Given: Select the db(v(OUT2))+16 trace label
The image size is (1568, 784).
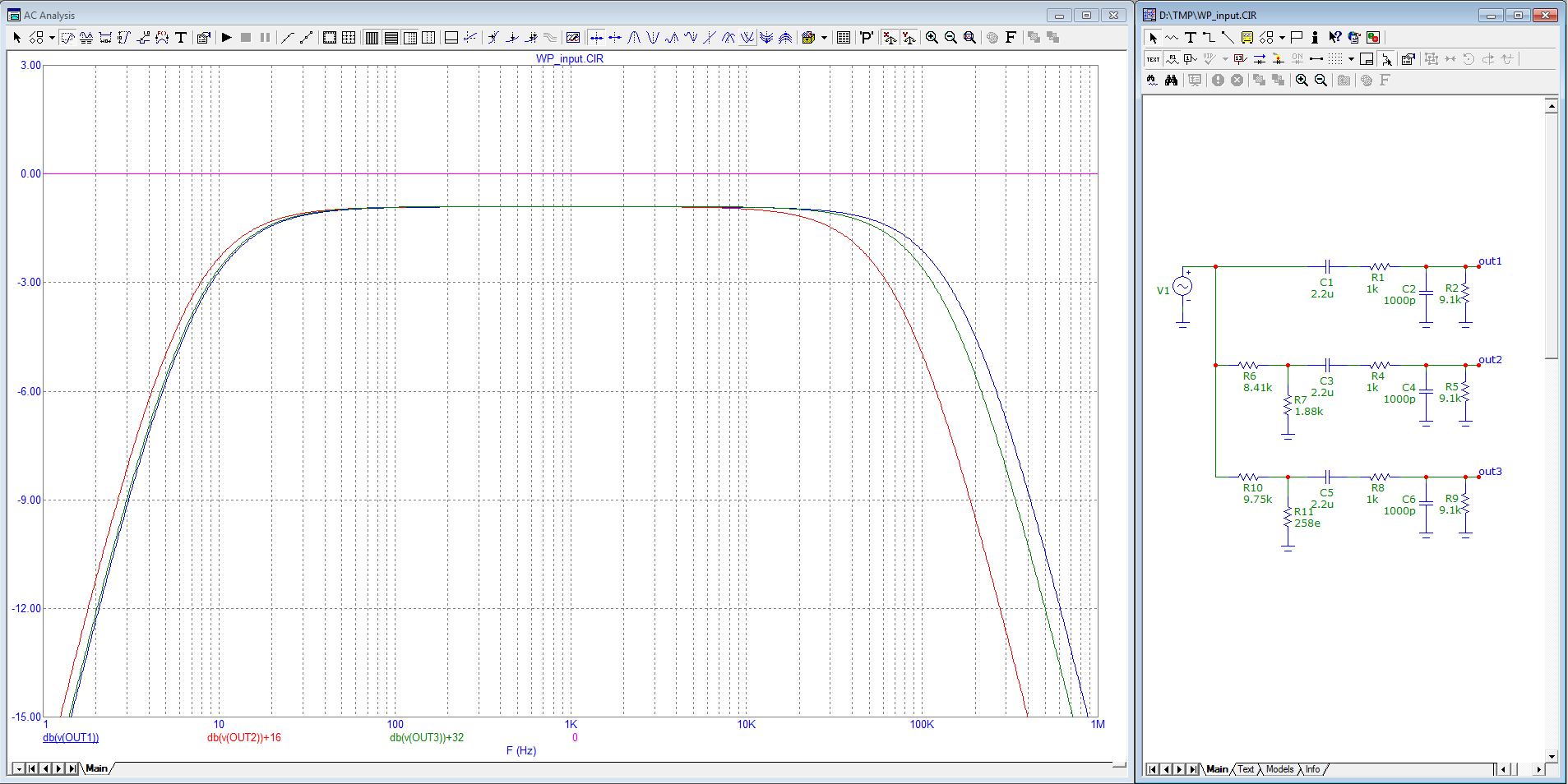Looking at the screenshot, I should coord(244,737).
